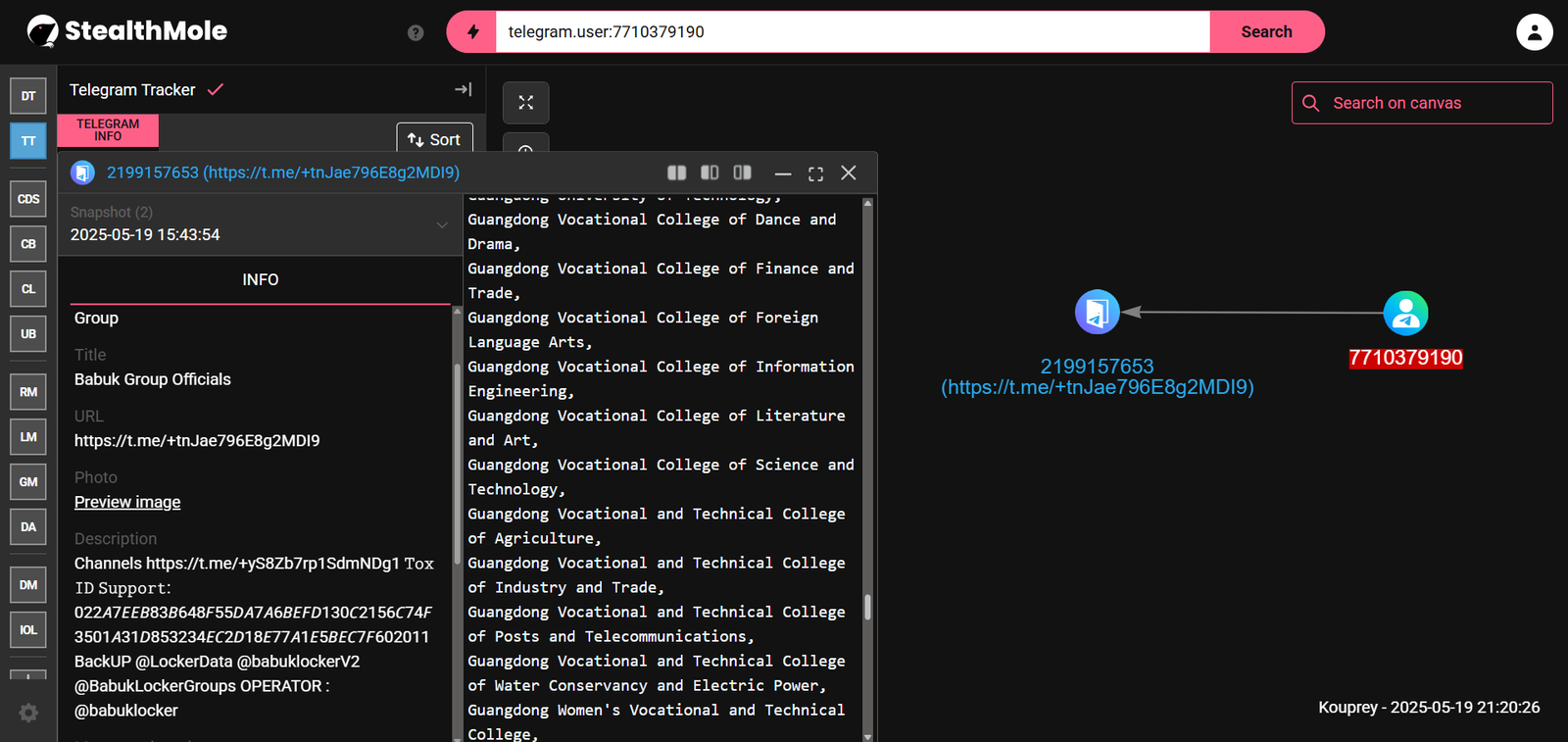
Task: Click the user node 7710379190 on canvas
Action: point(1405,314)
